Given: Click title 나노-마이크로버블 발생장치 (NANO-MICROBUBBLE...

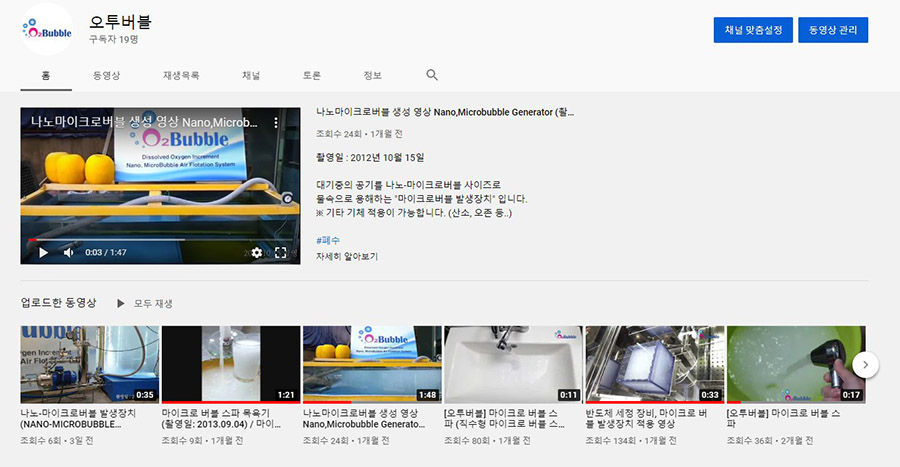Looking at the screenshot, I should 78,419.
